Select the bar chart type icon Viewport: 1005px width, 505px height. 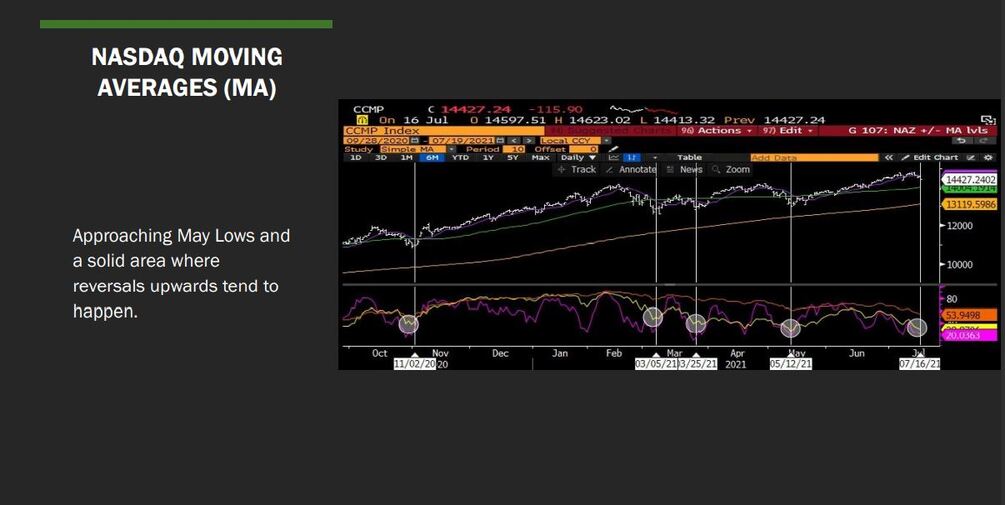pyautogui.click(x=631, y=157)
